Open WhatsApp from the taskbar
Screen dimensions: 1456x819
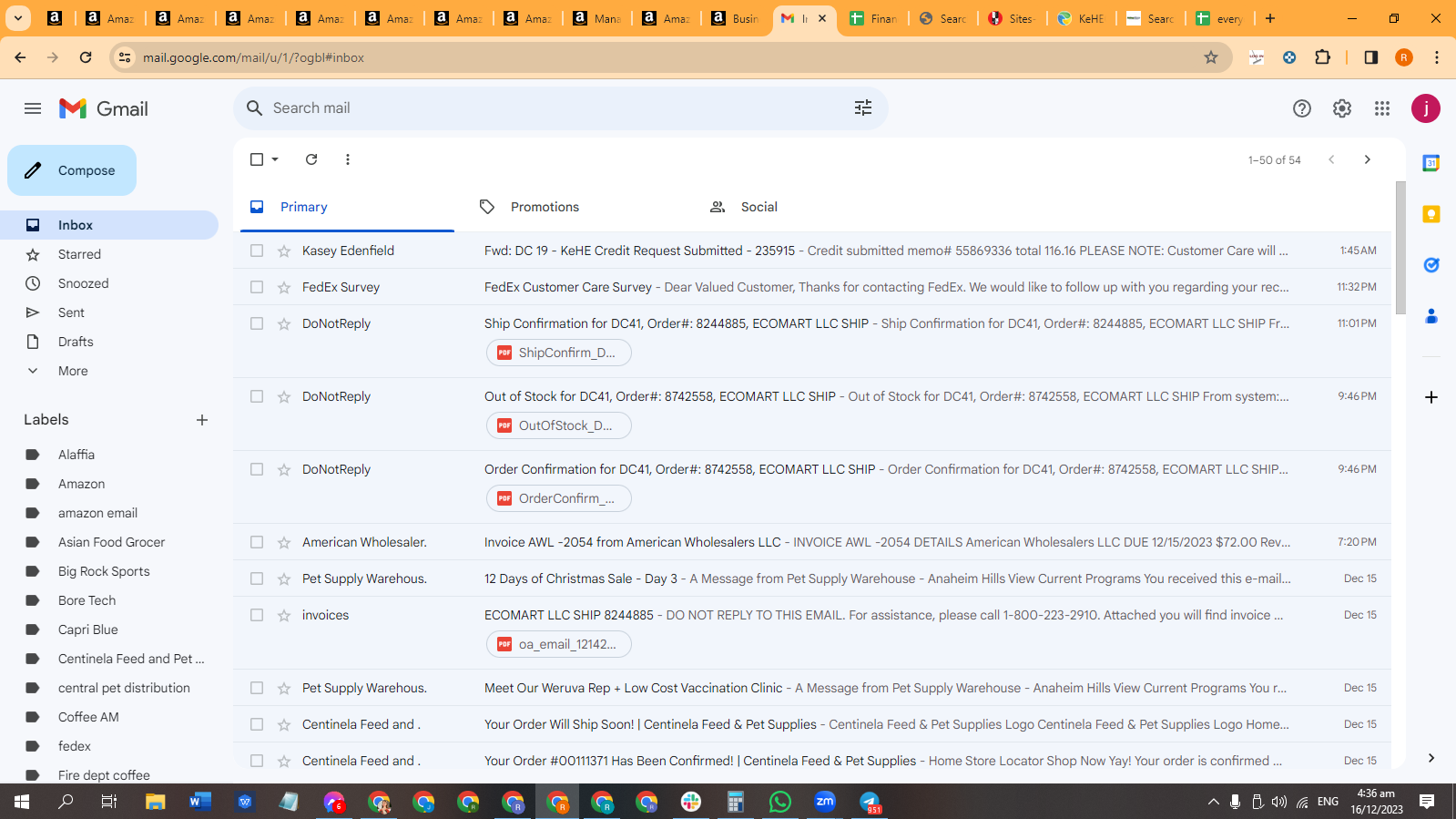point(780,802)
